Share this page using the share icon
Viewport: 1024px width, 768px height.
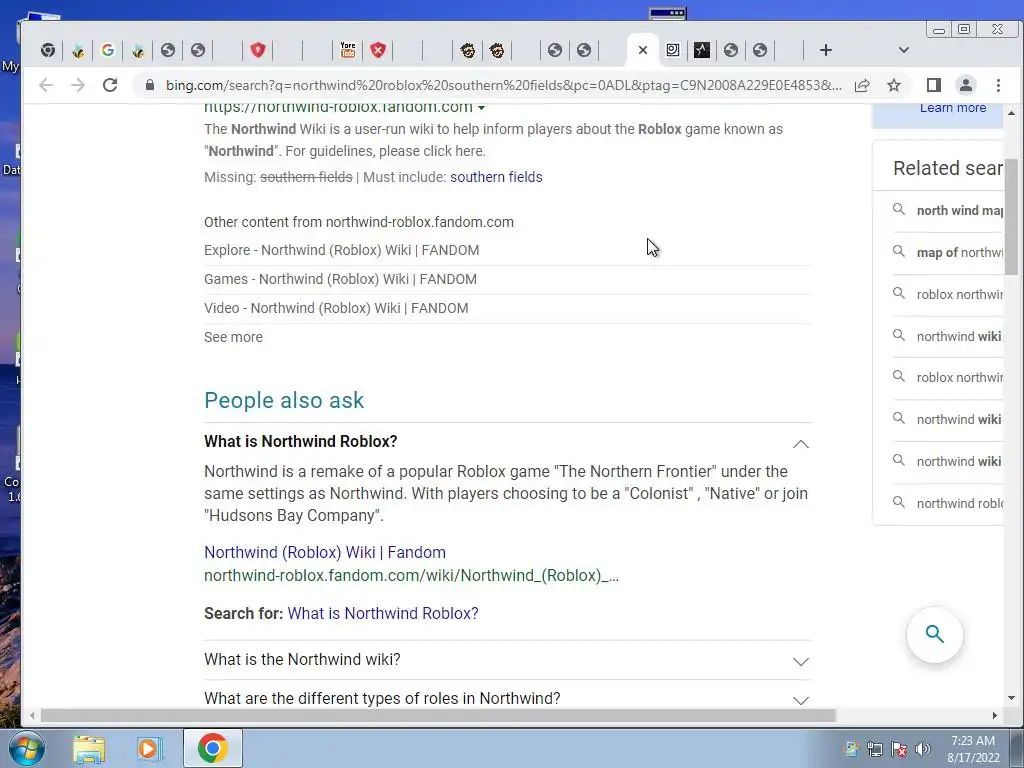tap(862, 85)
